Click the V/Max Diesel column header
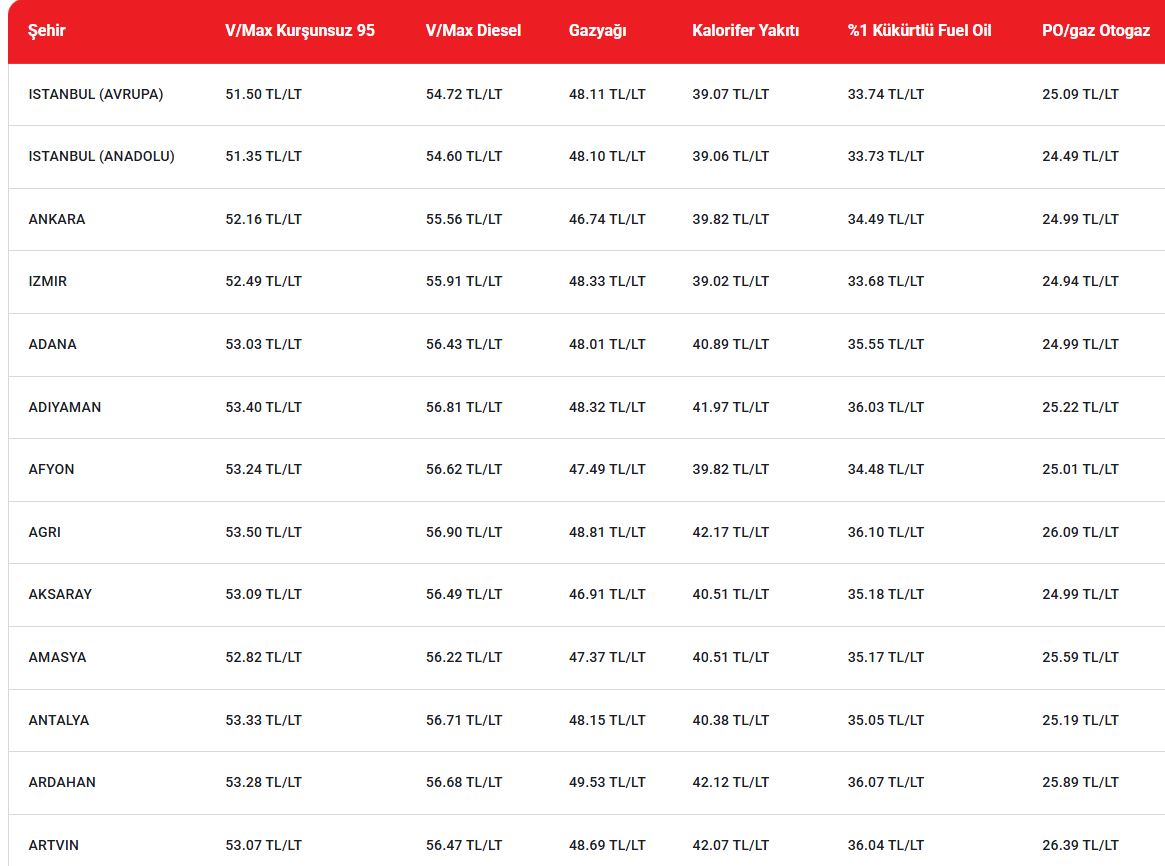1165x866 pixels. tap(473, 30)
